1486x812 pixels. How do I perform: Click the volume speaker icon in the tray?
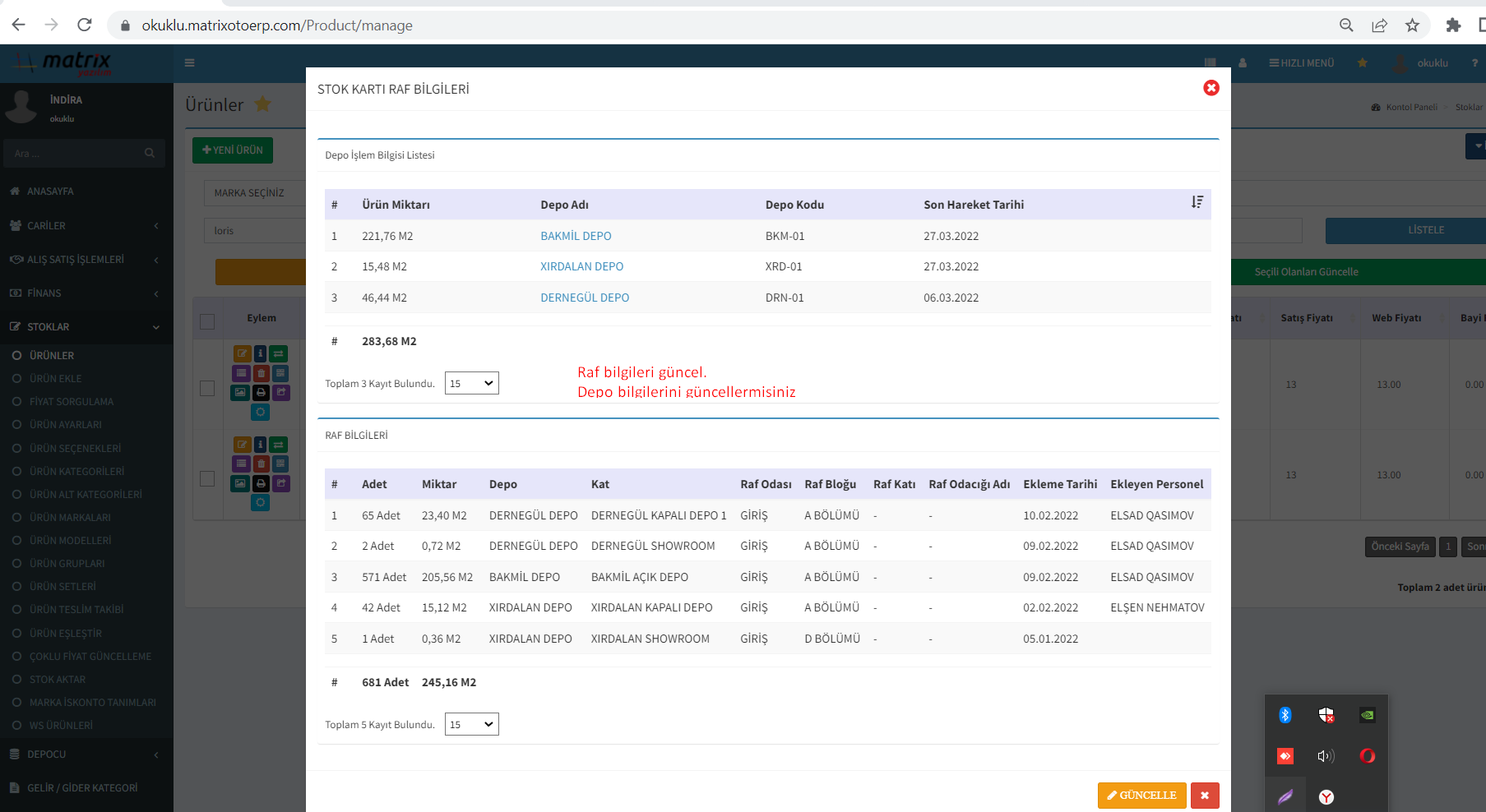click(x=1326, y=756)
